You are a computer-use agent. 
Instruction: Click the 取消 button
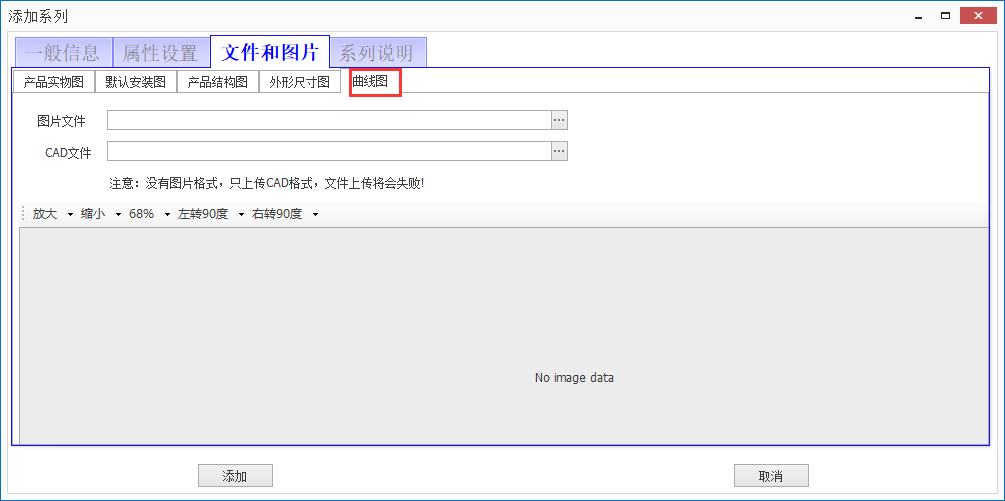770,476
